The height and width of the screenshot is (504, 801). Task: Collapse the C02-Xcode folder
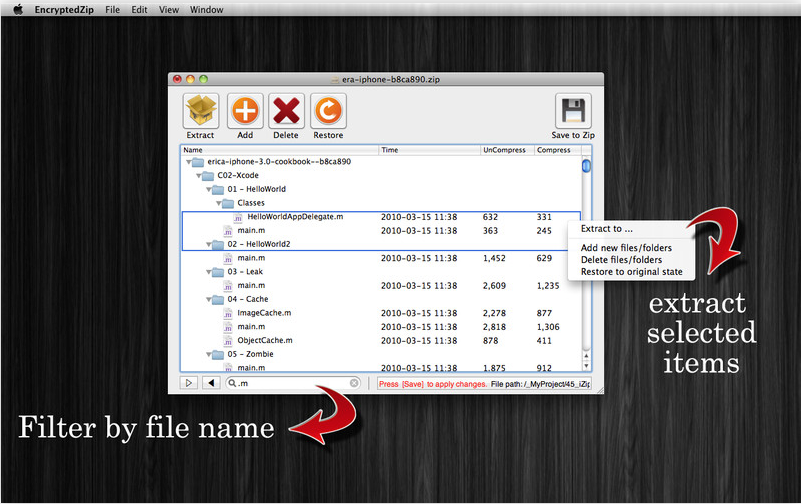click(199, 176)
